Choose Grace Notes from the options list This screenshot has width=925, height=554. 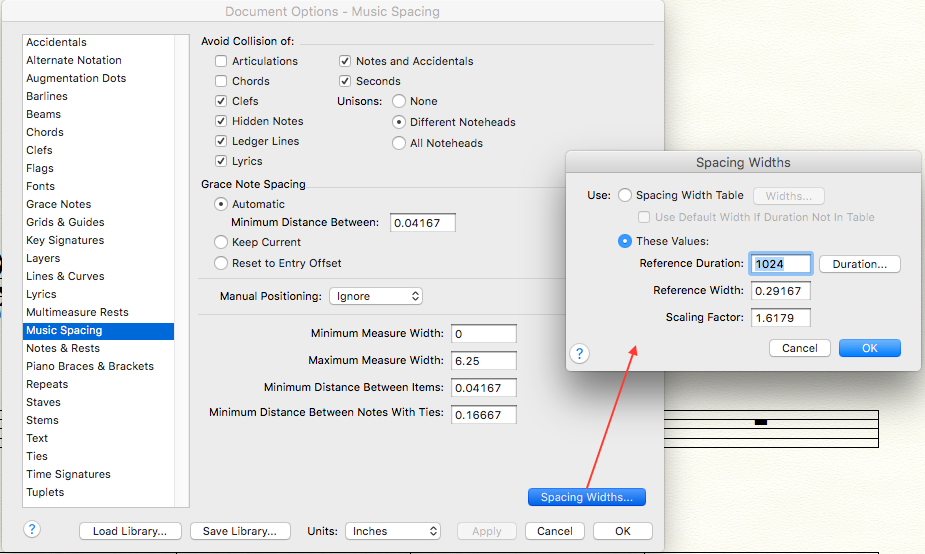click(58, 204)
